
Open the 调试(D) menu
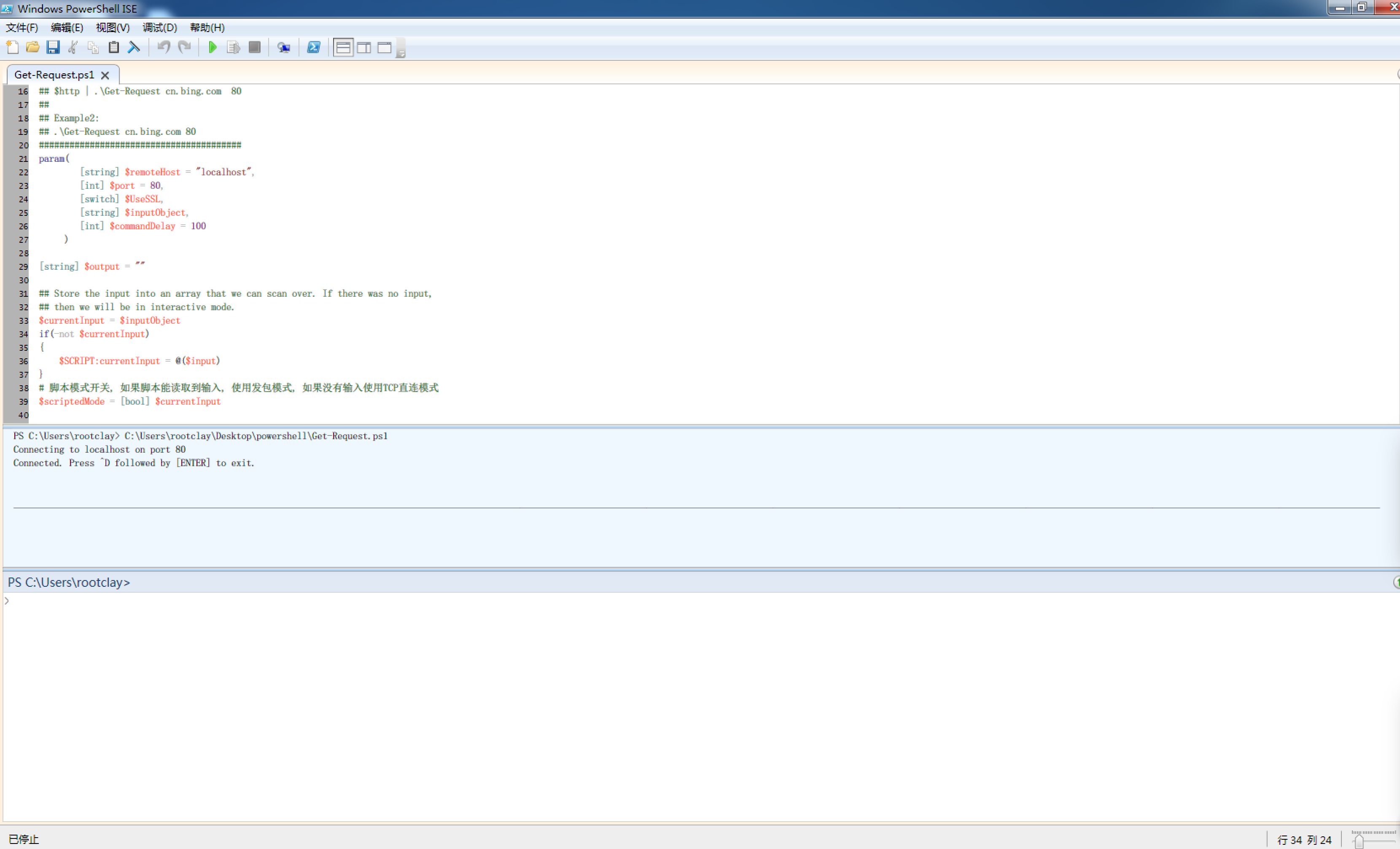(160, 27)
